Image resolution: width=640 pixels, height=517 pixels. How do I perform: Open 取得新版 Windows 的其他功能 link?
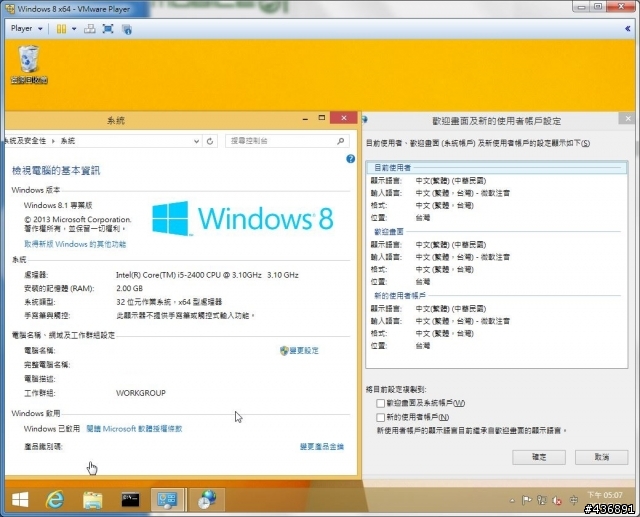(75, 244)
